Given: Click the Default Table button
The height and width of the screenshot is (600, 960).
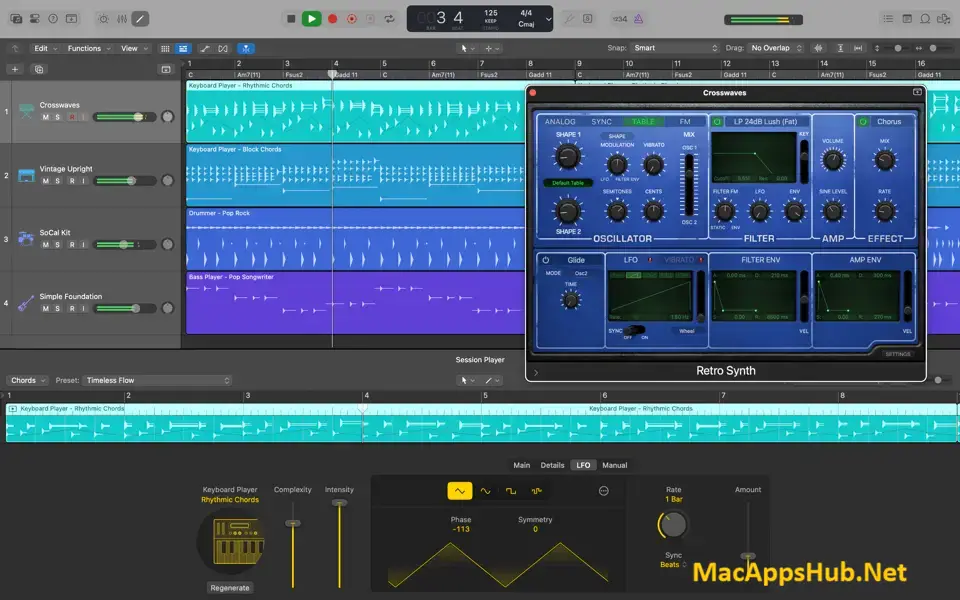Looking at the screenshot, I should [568, 182].
